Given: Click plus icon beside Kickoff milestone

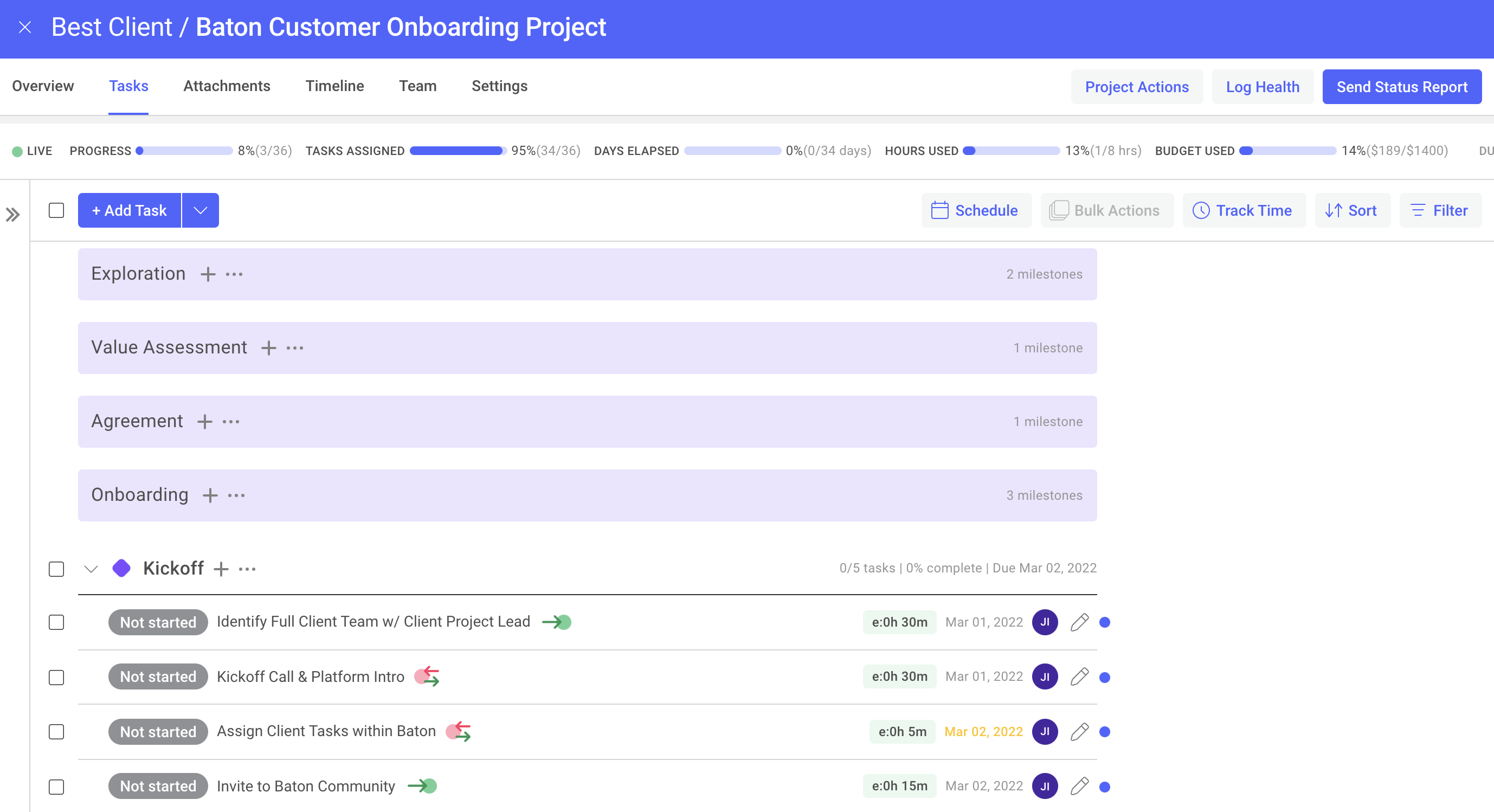Looking at the screenshot, I should [221, 569].
